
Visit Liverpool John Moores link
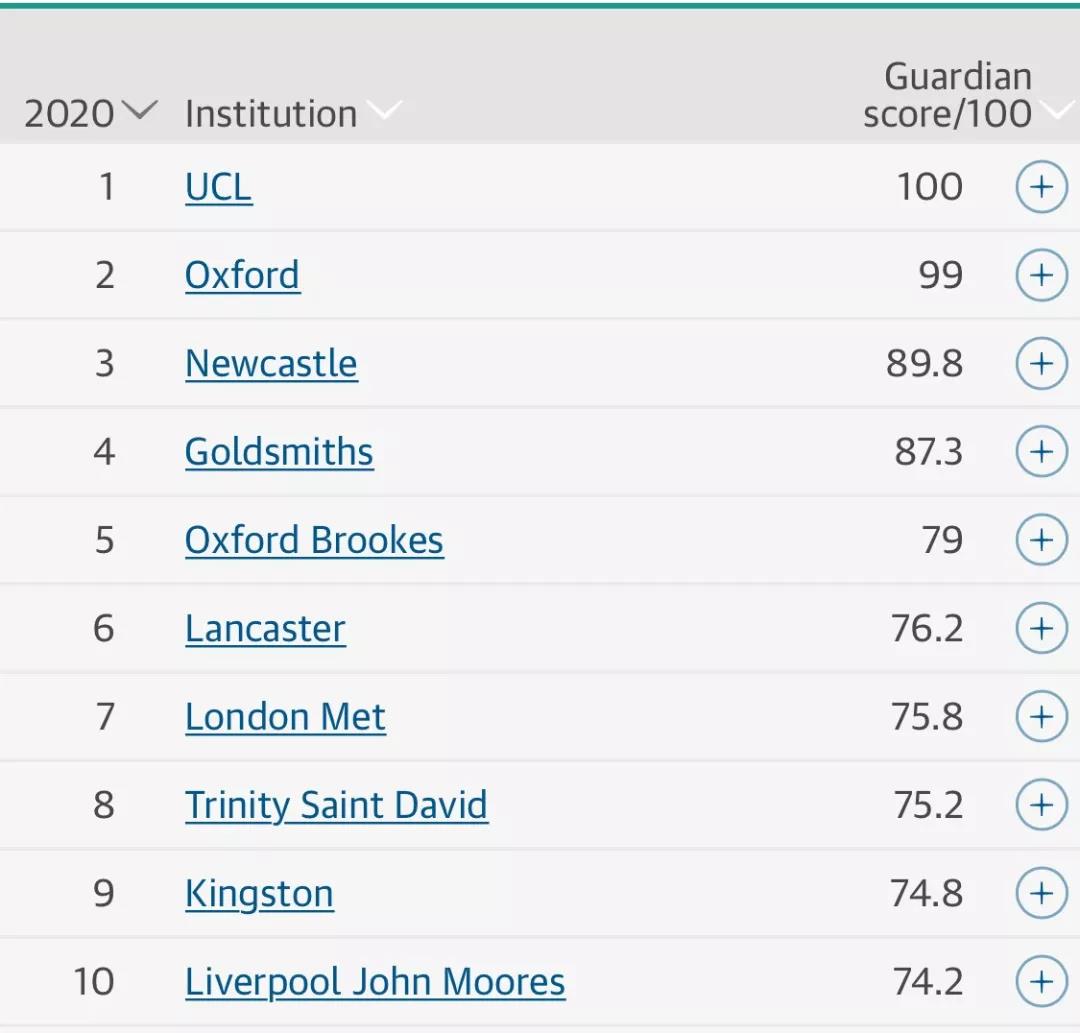375,983
